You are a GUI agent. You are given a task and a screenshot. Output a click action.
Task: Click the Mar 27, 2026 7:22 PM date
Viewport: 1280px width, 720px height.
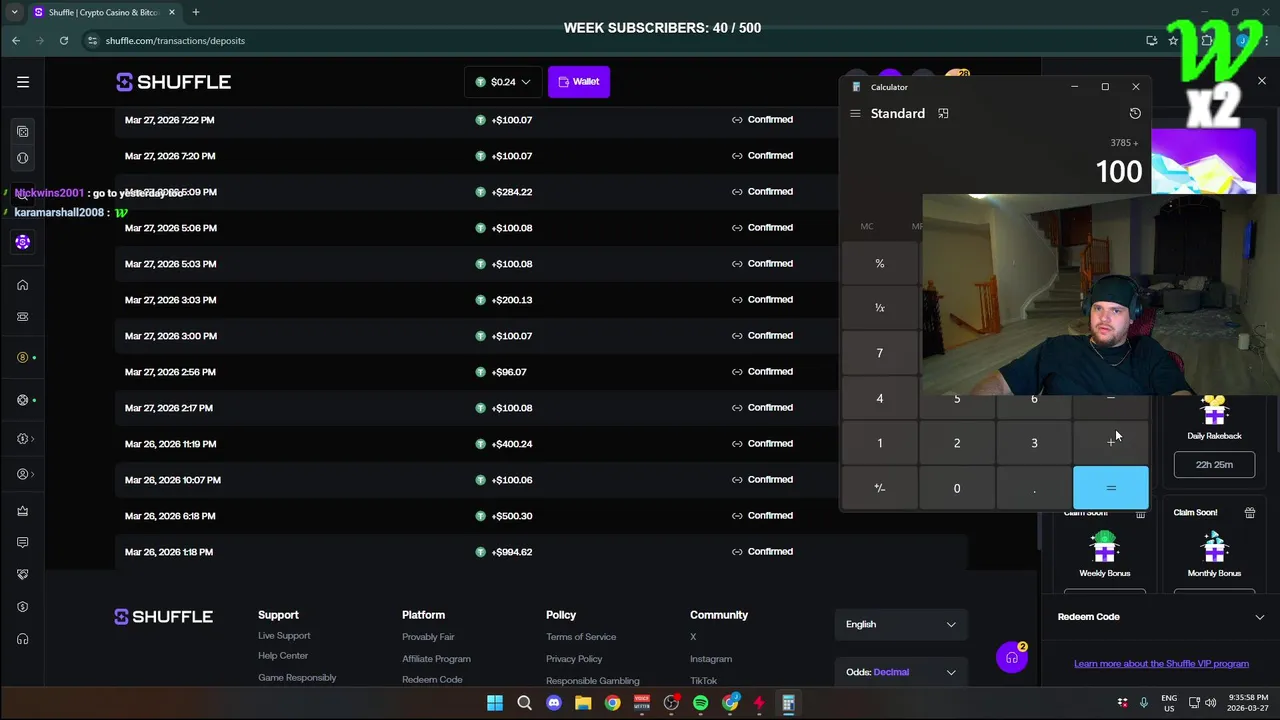[170, 120]
